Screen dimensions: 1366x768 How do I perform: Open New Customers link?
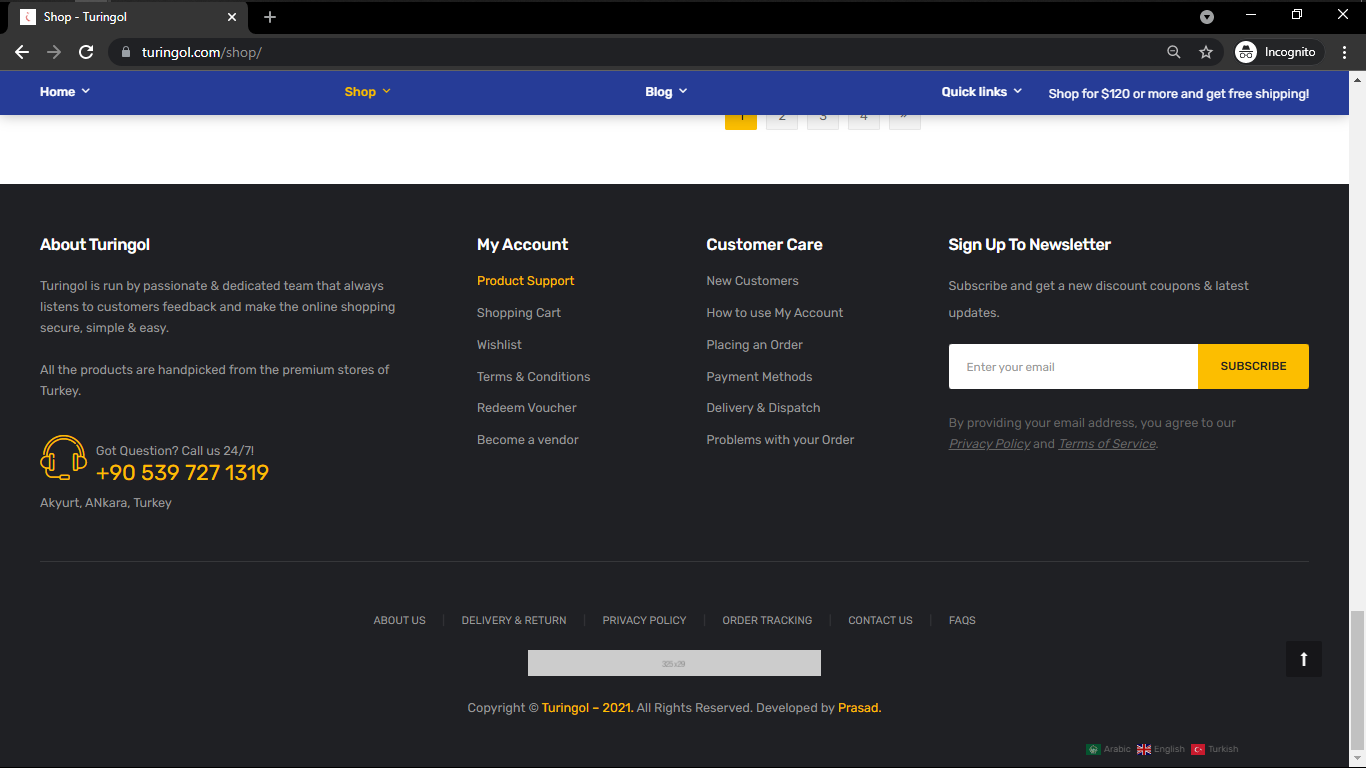coord(752,281)
